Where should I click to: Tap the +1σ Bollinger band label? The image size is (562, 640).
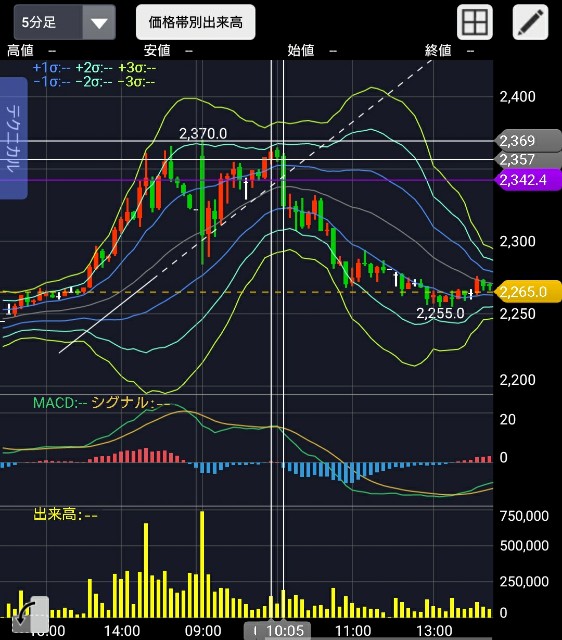coord(51,68)
